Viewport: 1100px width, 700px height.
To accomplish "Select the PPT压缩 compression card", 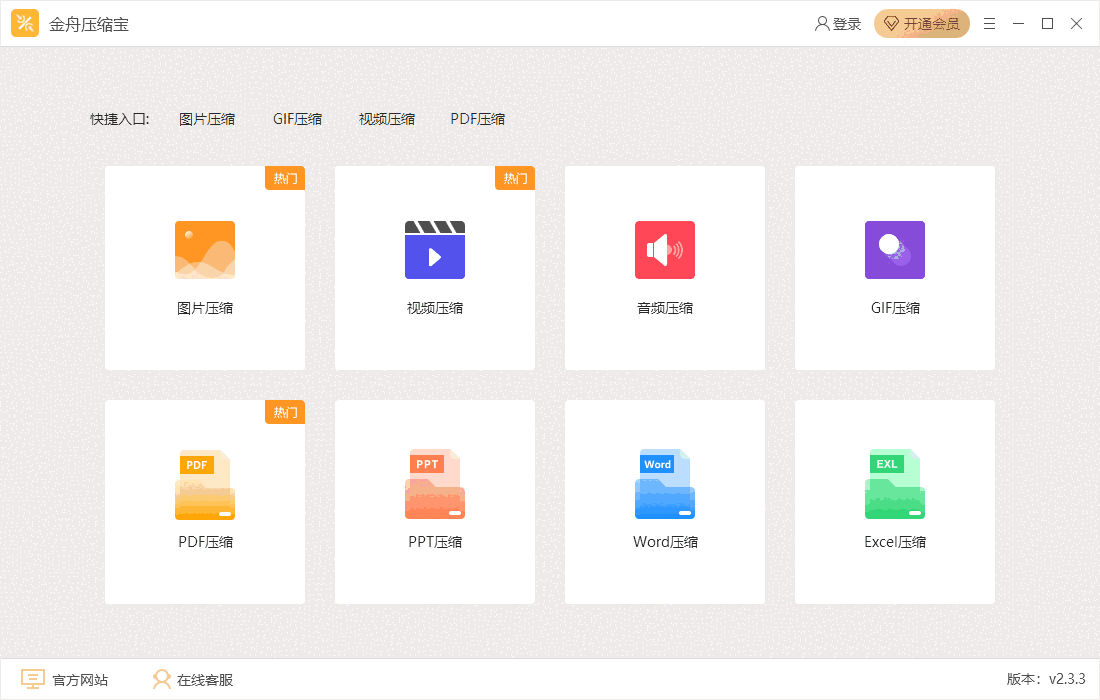I will pos(434,500).
